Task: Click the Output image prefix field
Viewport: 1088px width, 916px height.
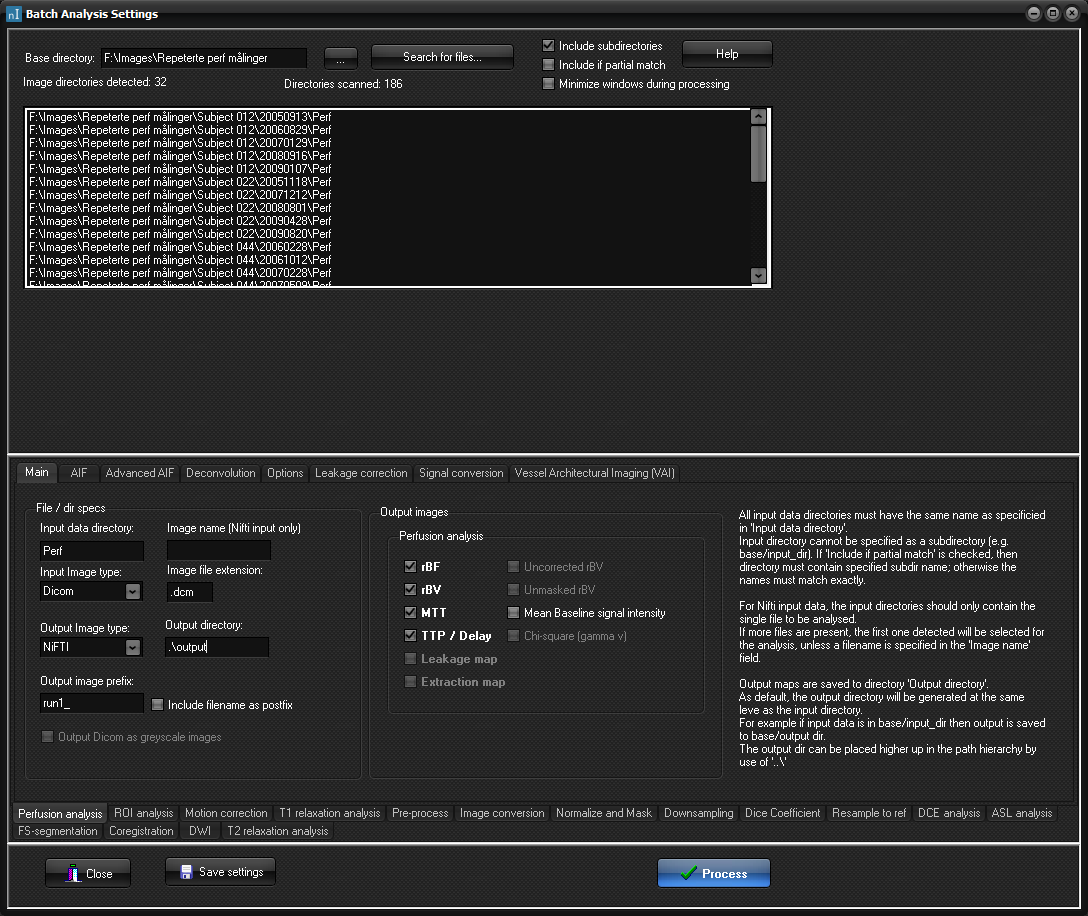Action: [92, 703]
